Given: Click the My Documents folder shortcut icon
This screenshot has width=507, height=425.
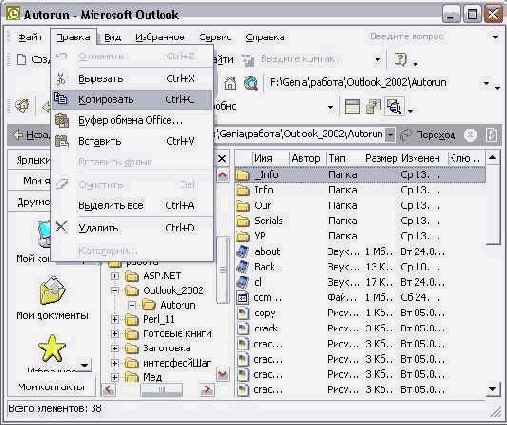Looking at the screenshot, I should [53, 291].
